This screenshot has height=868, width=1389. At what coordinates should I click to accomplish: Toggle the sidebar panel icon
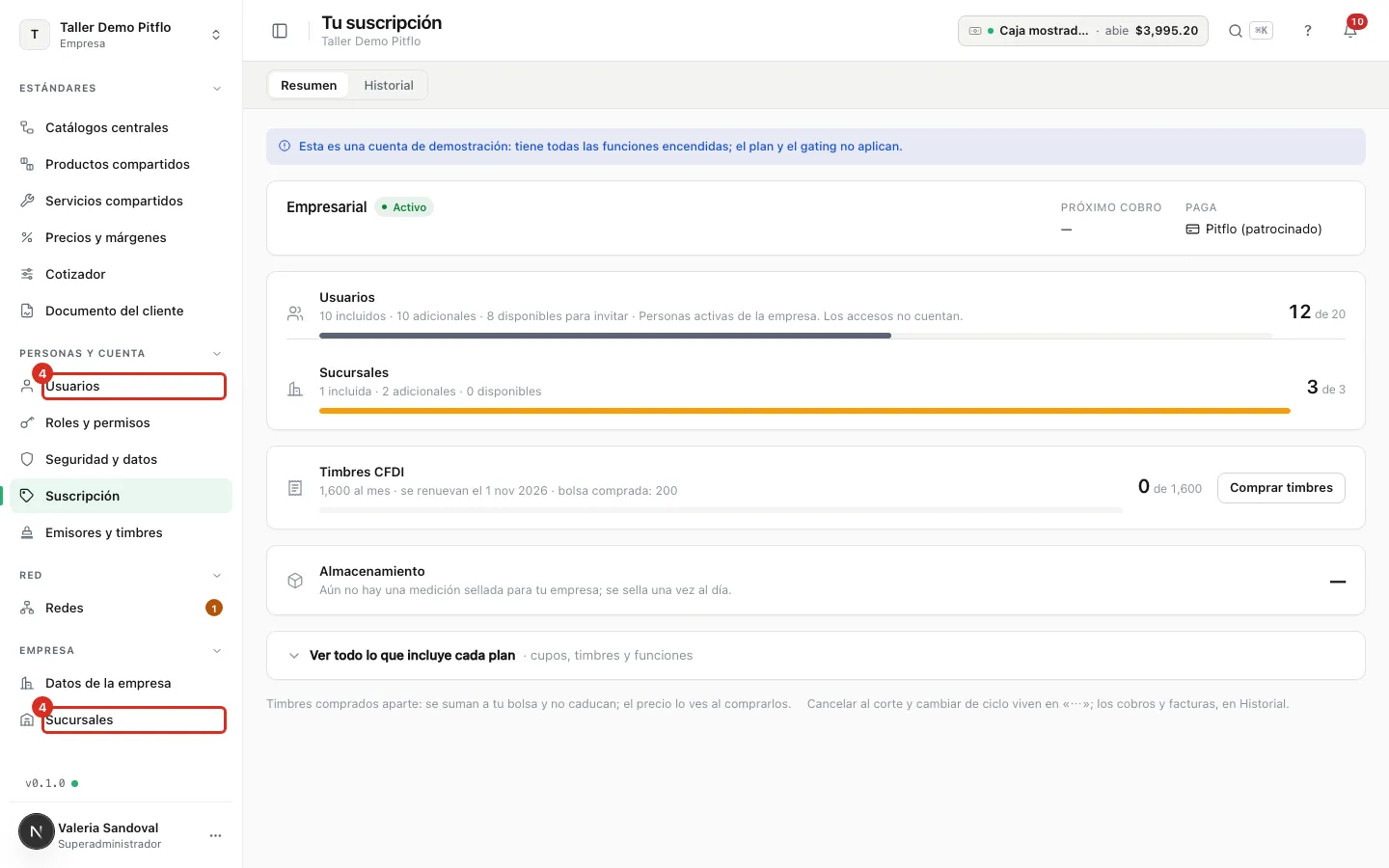(x=280, y=31)
